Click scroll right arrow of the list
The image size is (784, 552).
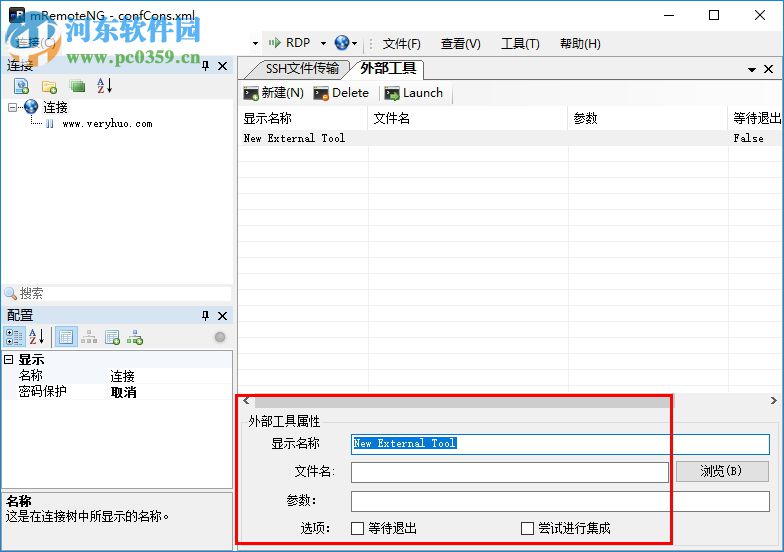(774, 400)
